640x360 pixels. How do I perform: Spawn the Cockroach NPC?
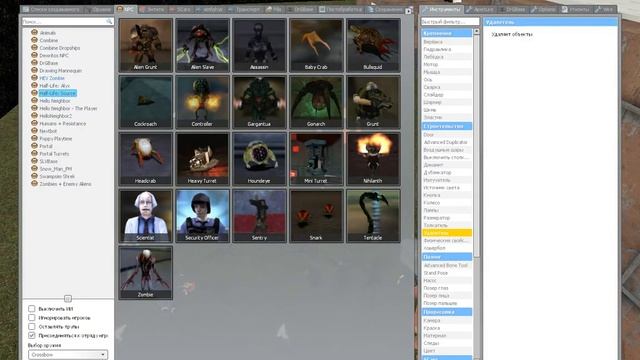[x=146, y=102]
